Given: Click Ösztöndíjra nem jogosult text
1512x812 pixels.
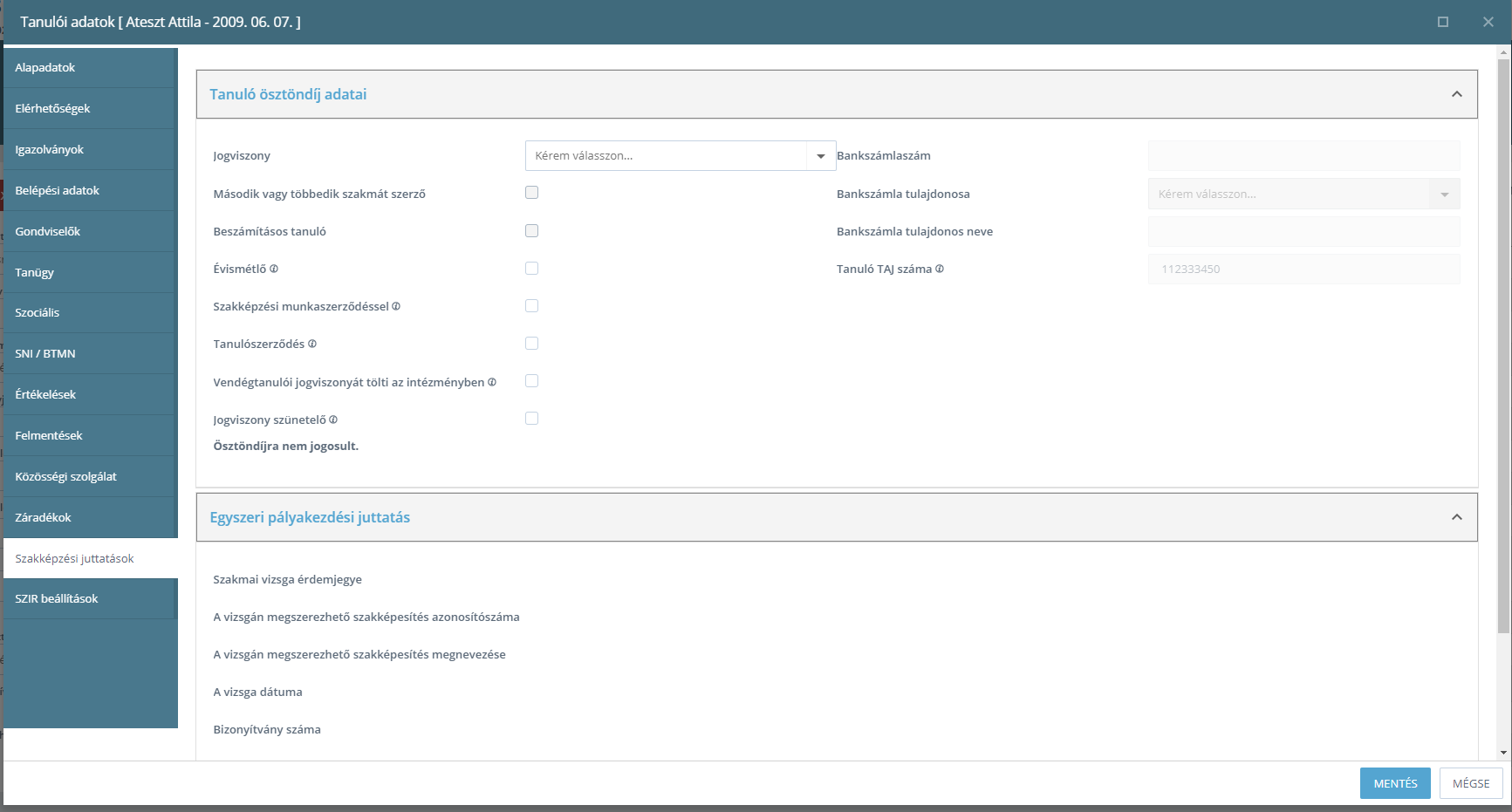Looking at the screenshot, I should click(x=285, y=446).
